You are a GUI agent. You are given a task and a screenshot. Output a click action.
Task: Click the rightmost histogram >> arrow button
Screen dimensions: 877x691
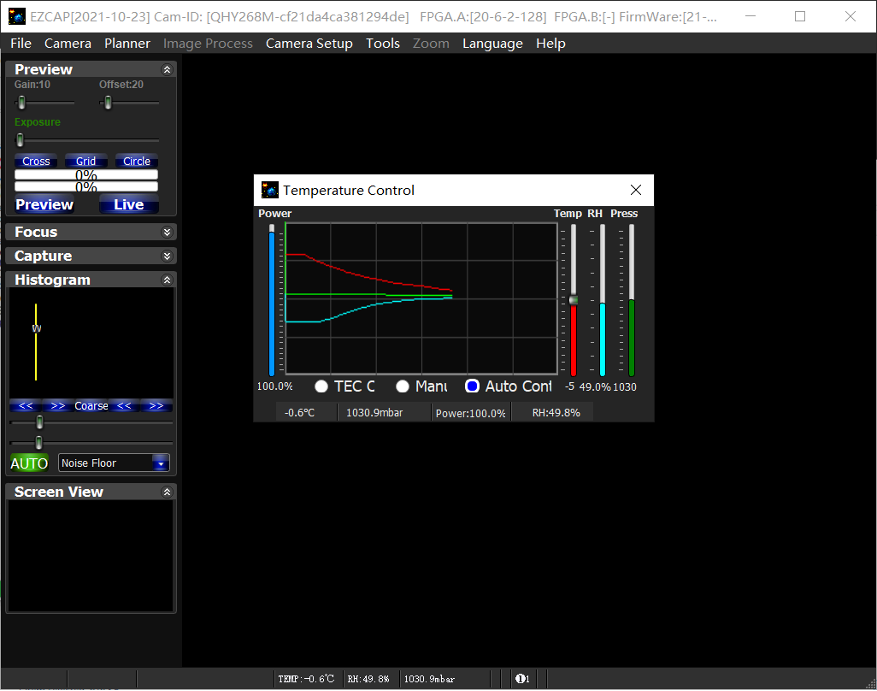coord(156,406)
